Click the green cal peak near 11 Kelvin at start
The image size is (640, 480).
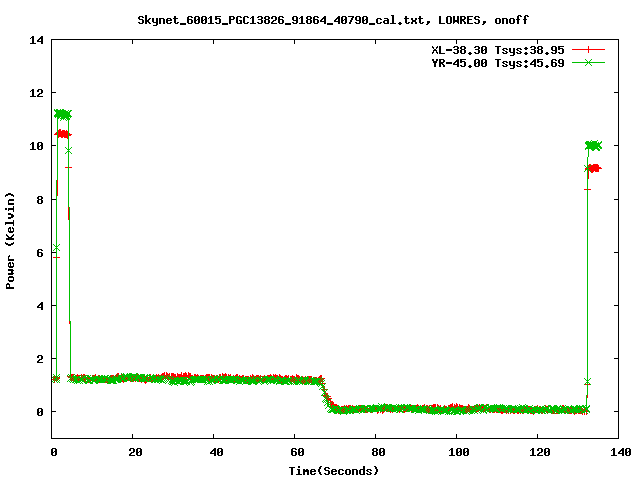[x=62, y=115]
